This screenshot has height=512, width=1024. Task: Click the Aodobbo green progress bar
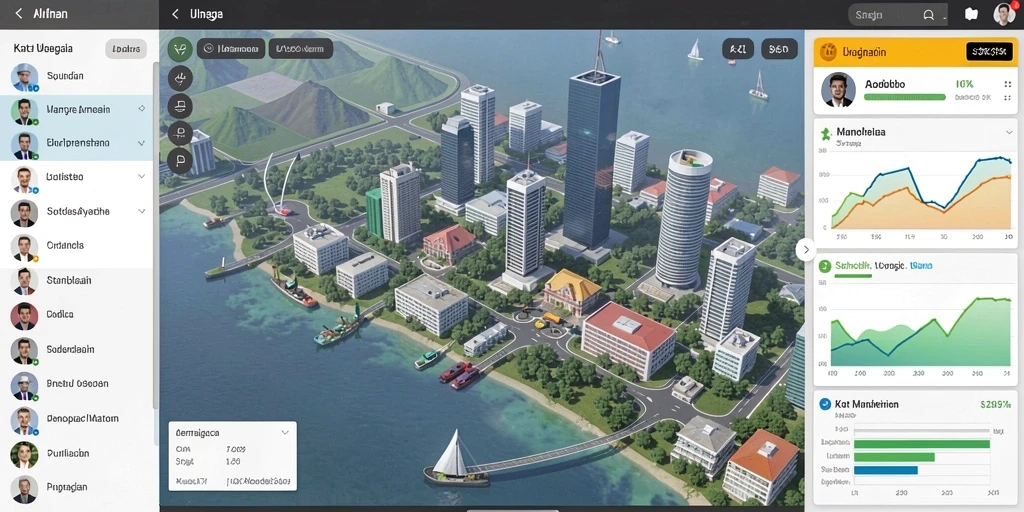[904, 97]
